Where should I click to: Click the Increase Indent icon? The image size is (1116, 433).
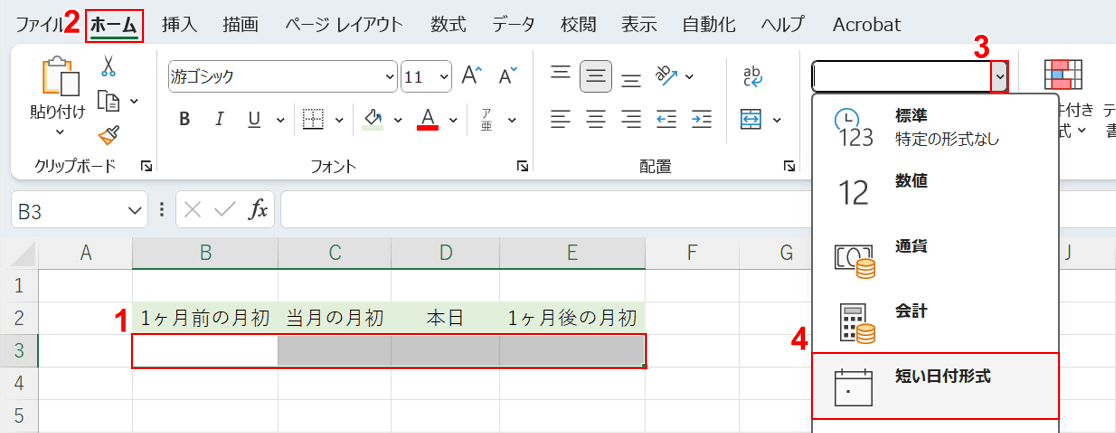click(x=701, y=119)
